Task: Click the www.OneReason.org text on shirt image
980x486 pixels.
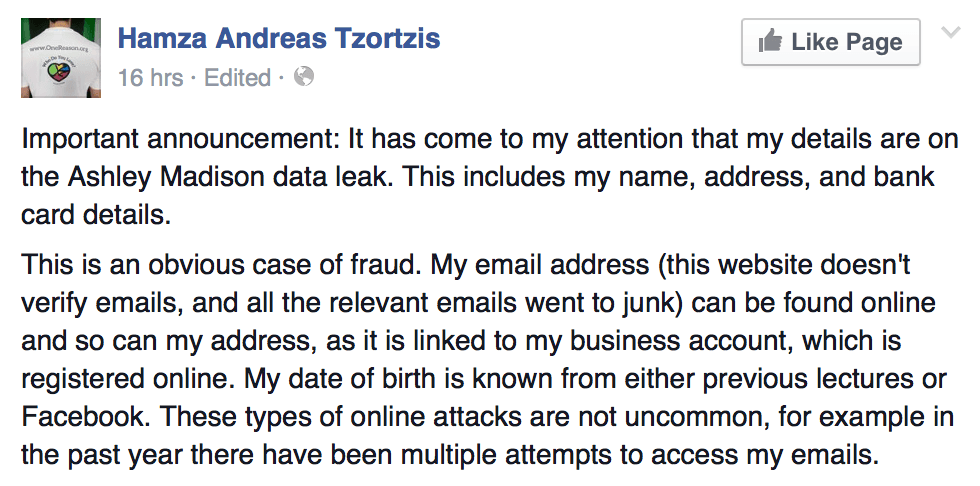Action: [x=59, y=48]
